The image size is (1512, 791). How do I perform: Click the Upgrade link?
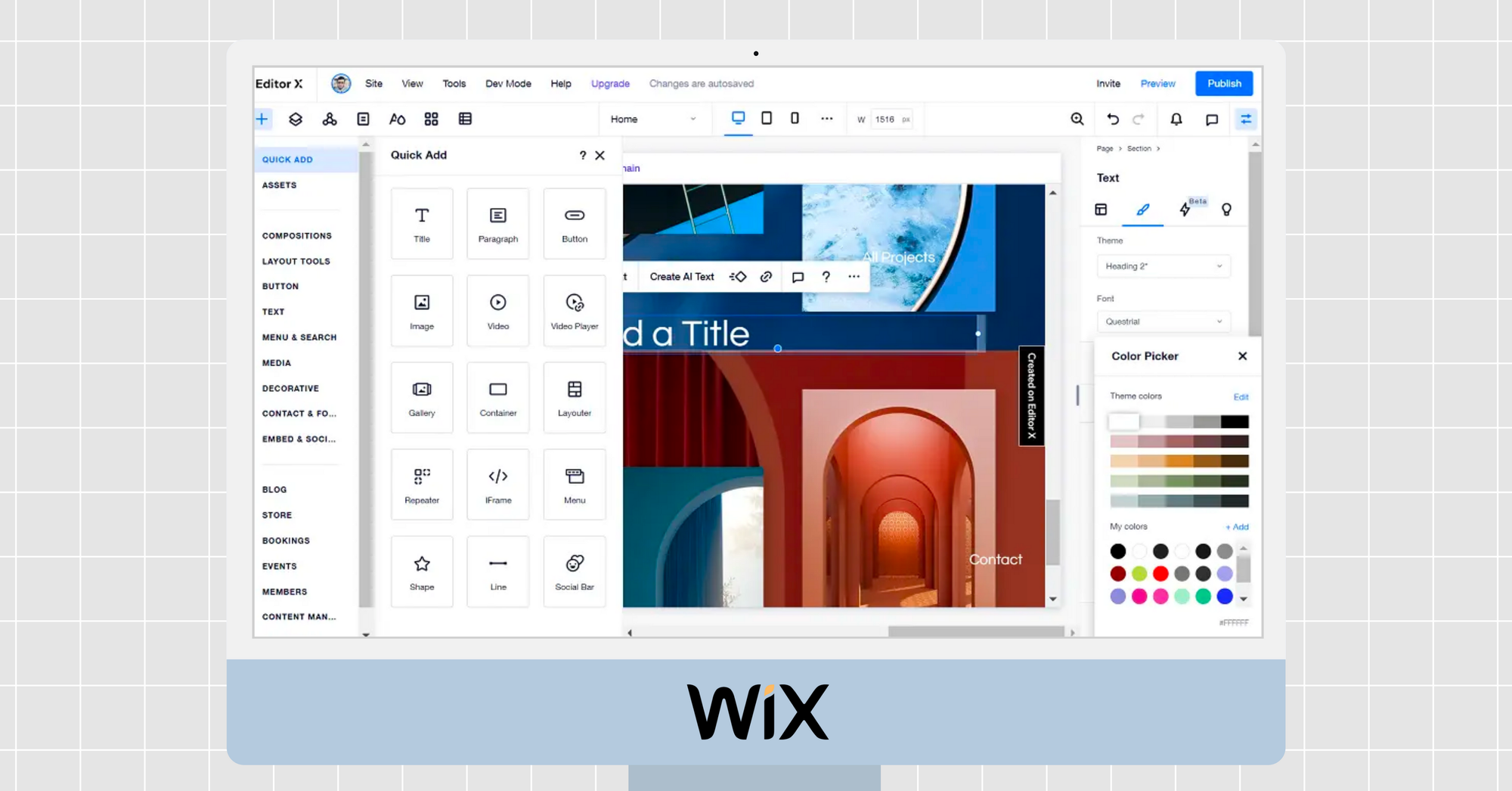(610, 83)
